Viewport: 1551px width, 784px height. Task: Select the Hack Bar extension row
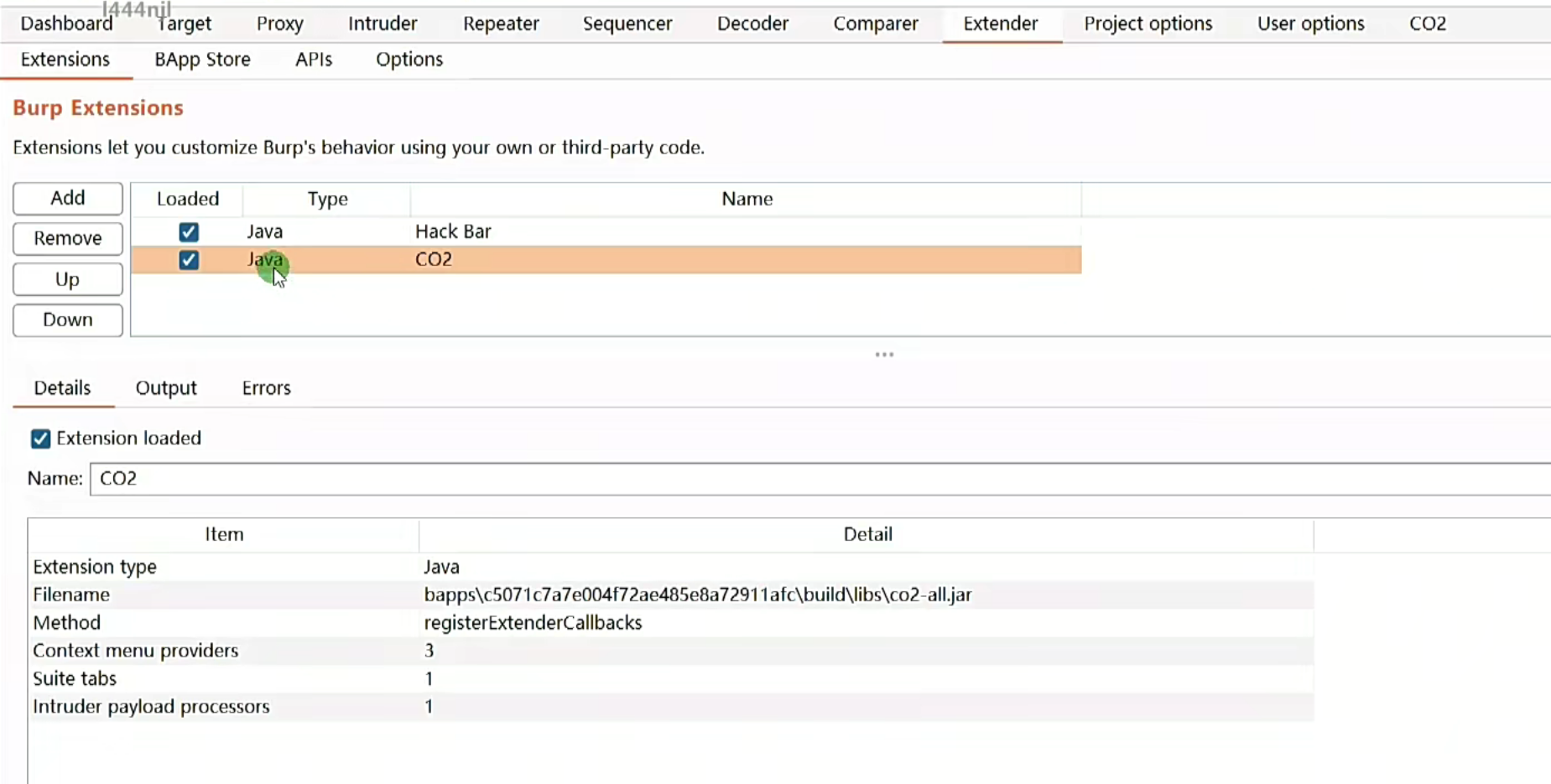click(606, 231)
